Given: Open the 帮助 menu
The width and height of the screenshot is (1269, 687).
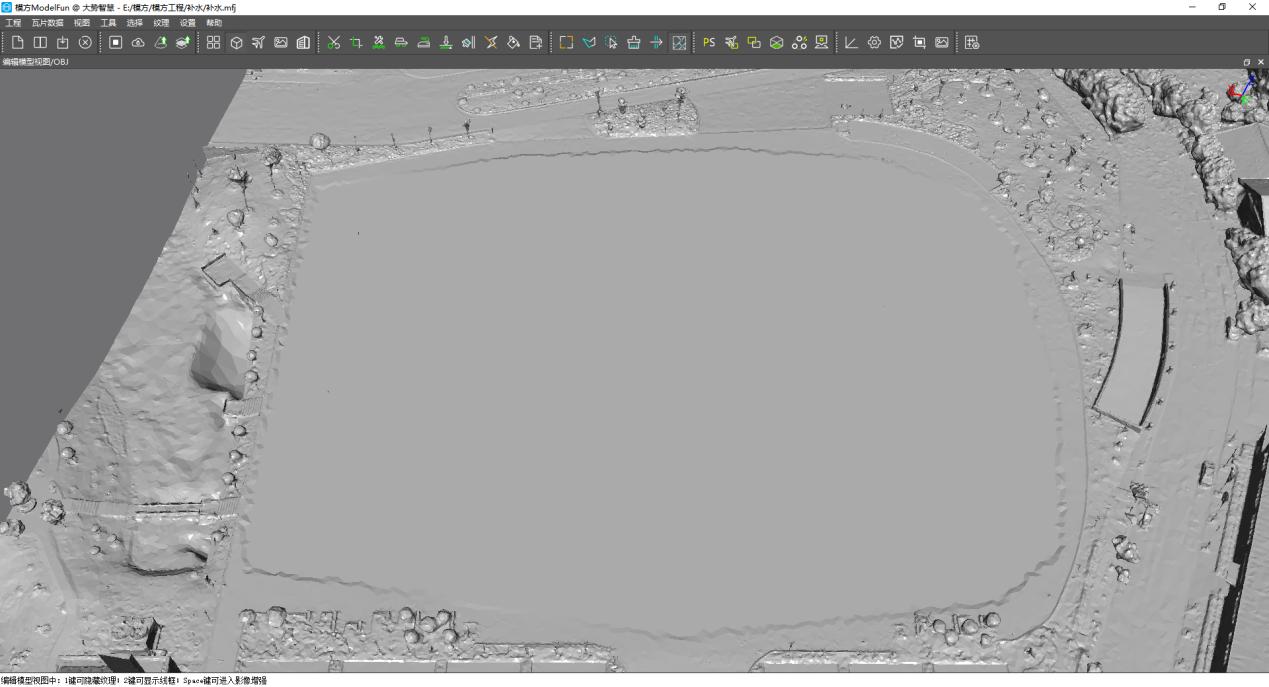Looking at the screenshot, I should 214,22.
